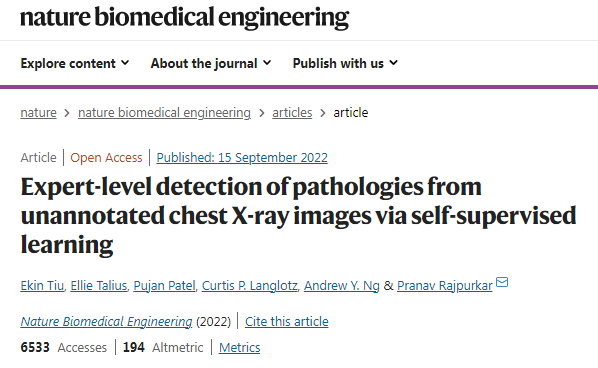Go to the nature breadcrumb link
The image size is (598, 368).
tap(39, 113)
